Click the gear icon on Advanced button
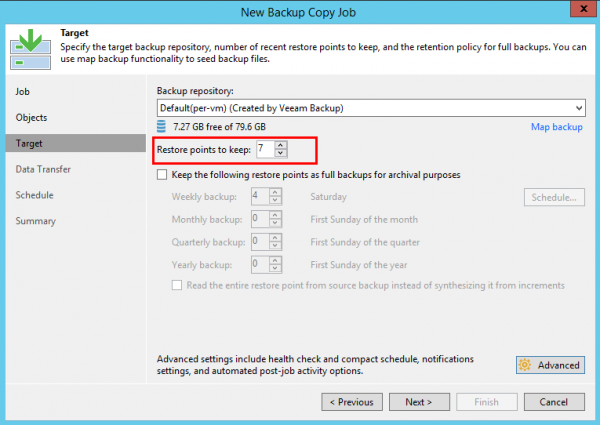The height and width of the screenshot is (425, 600). (x=525, y=365)
